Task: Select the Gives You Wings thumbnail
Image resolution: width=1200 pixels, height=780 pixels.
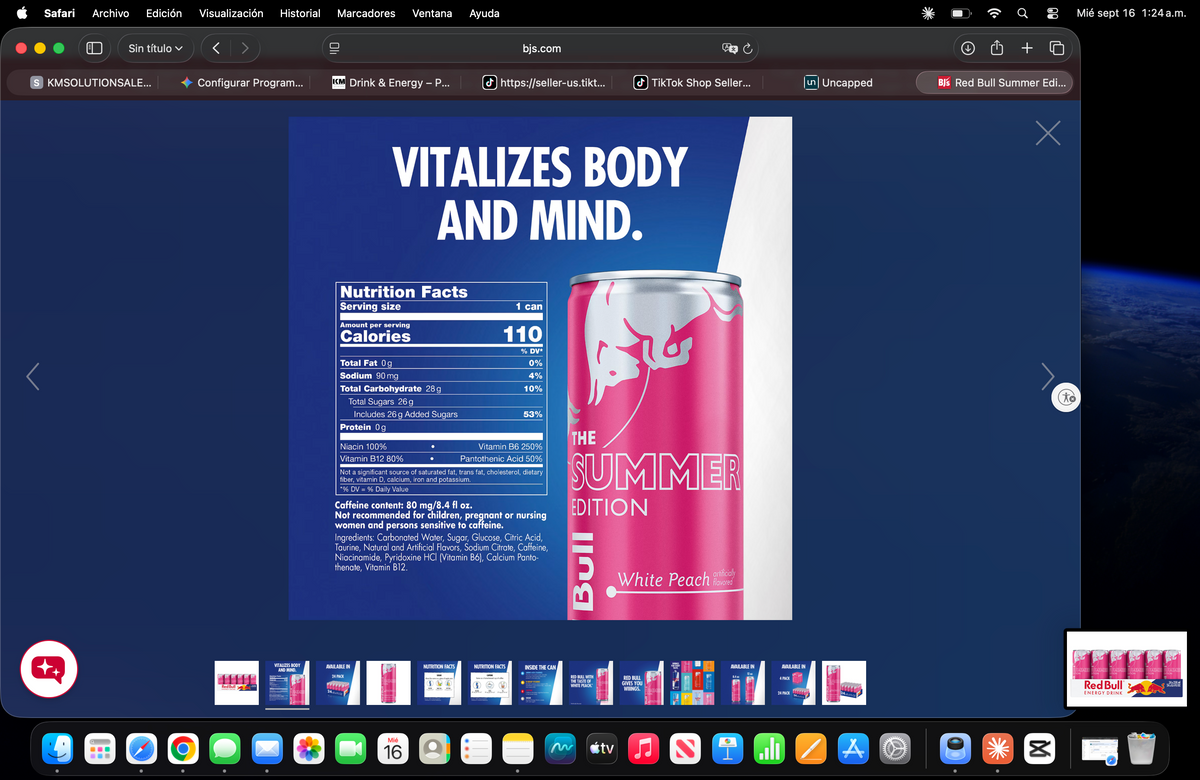Action: (642, 683)
